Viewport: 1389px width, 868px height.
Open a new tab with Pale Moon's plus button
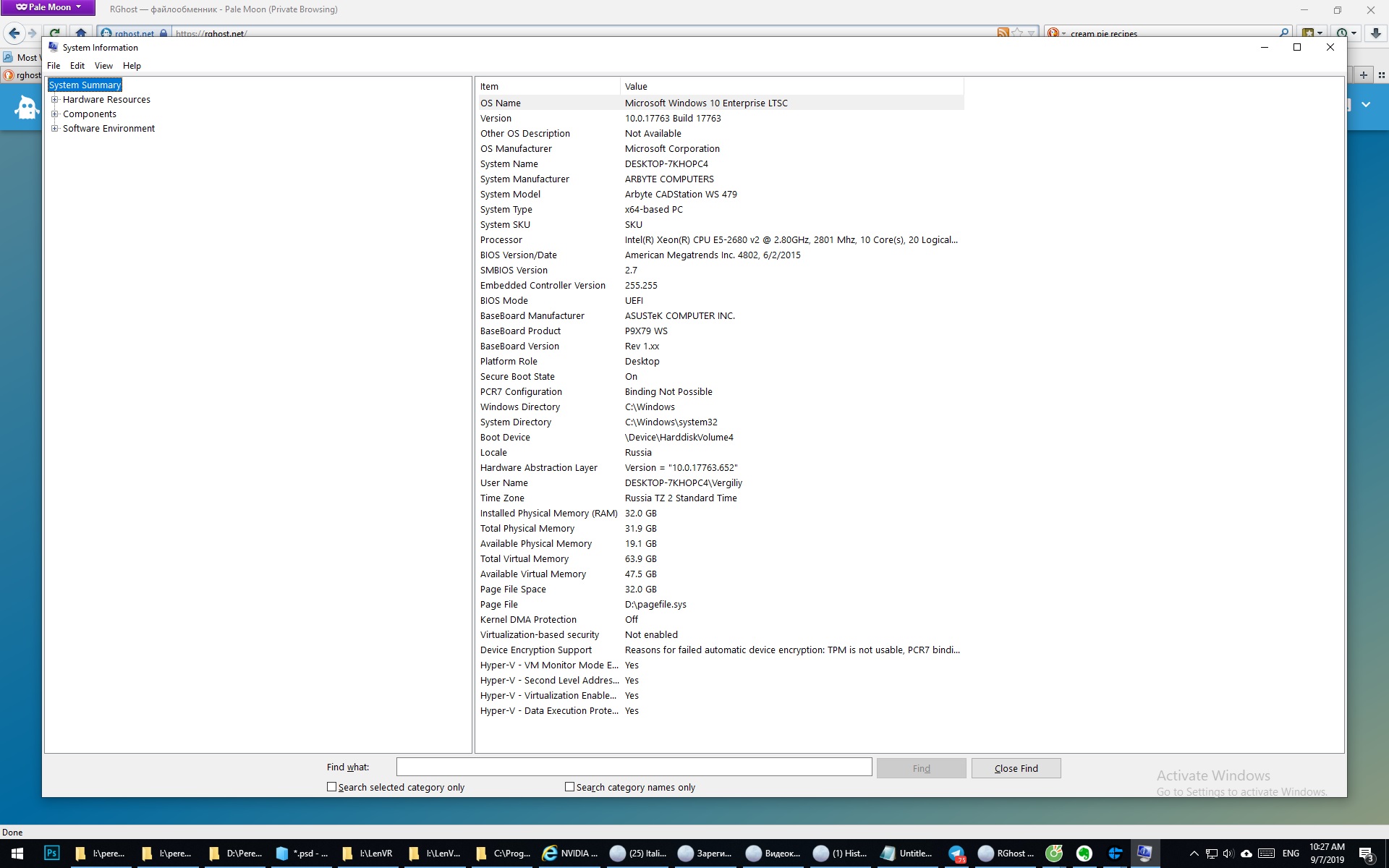(x=1363, y=75)
